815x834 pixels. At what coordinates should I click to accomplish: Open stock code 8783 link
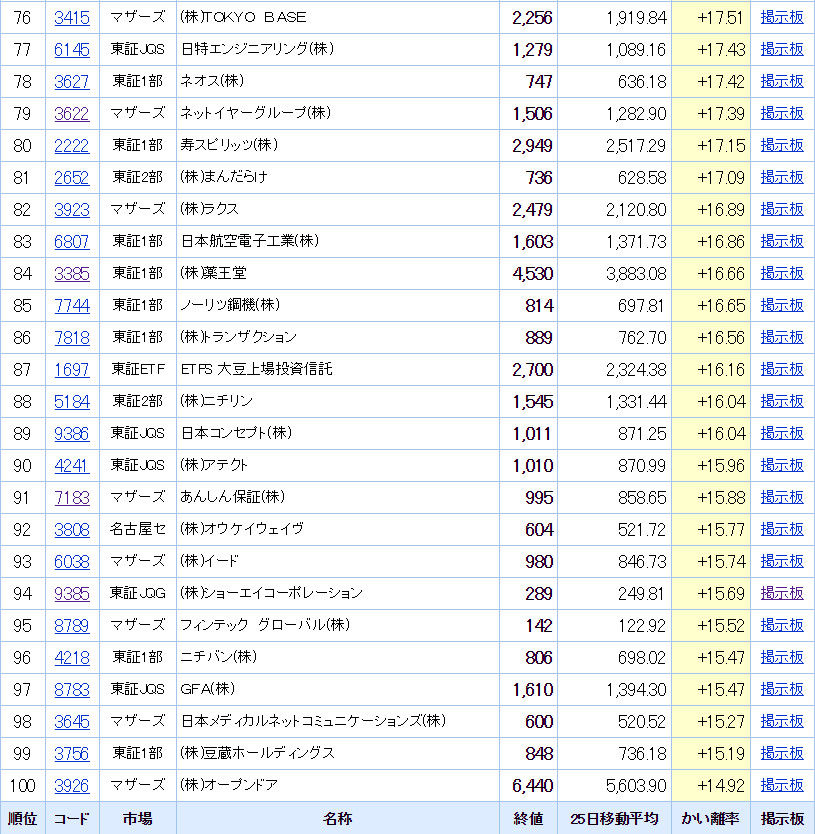tap(72, 689)
